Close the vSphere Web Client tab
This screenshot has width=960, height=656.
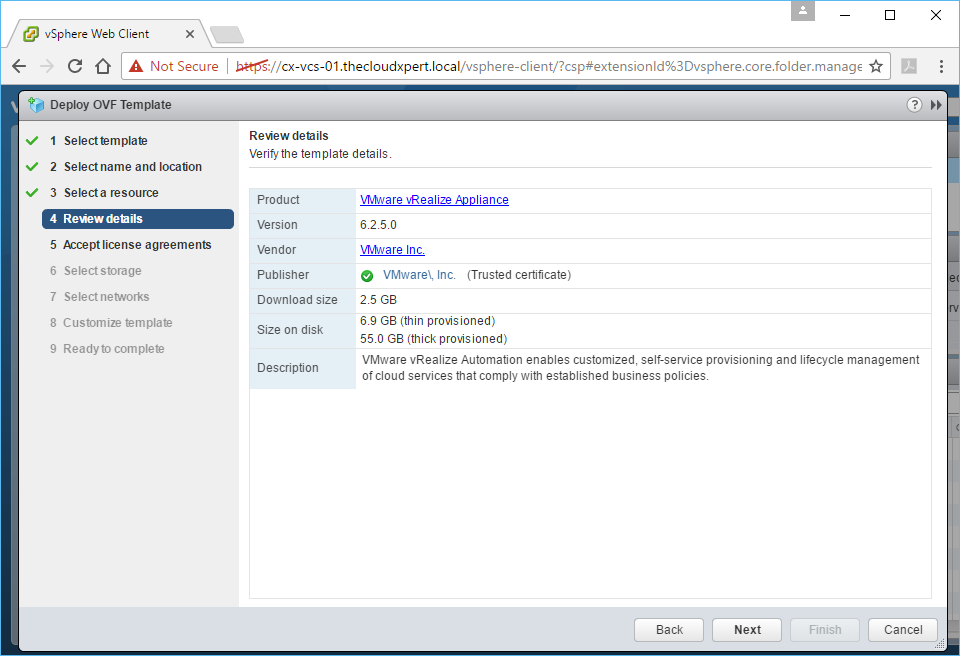pos(190,34)
